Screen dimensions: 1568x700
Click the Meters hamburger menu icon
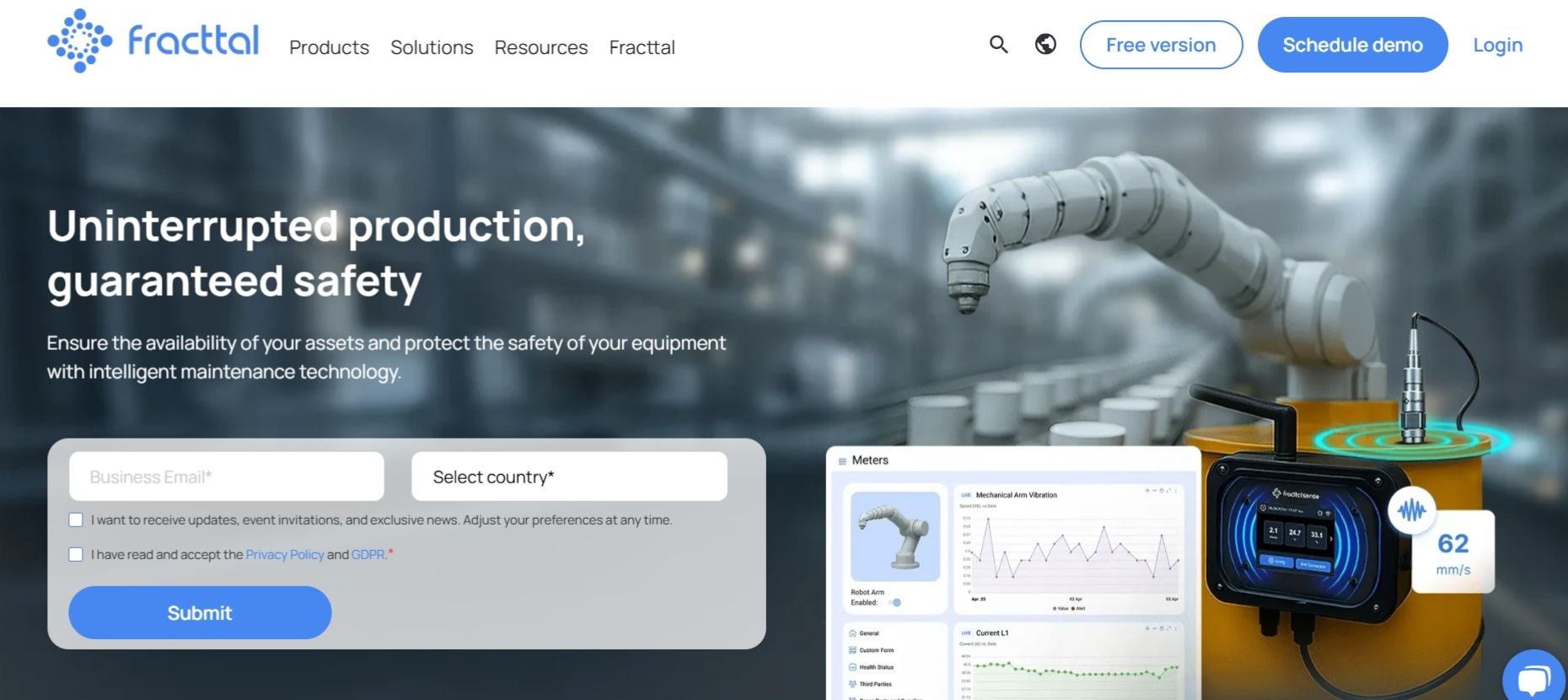pyautogui.click(x=842, y=461)
